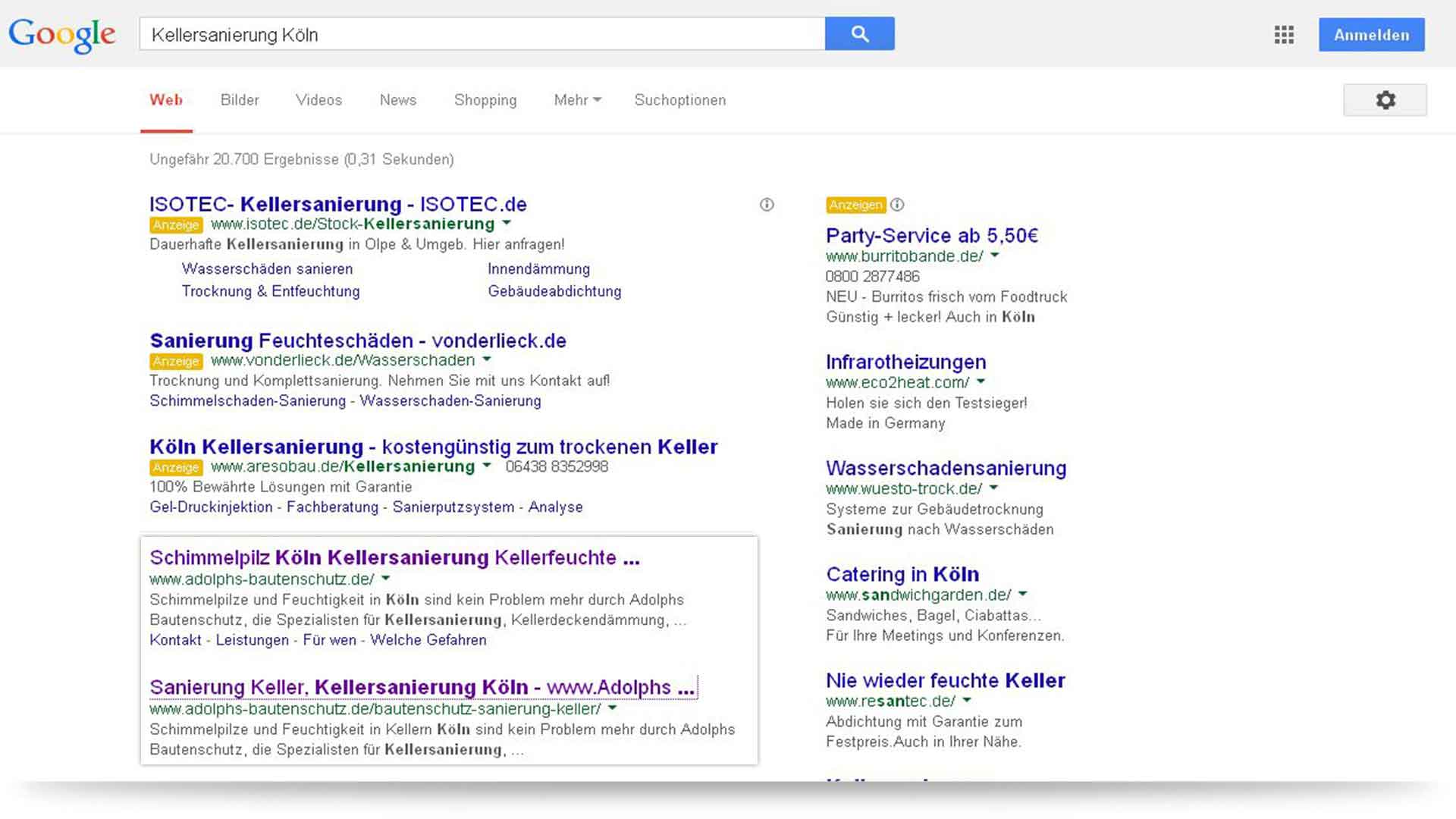
Task: Click info icon next to Anzeigen label
Action: [x=897, y=205]
